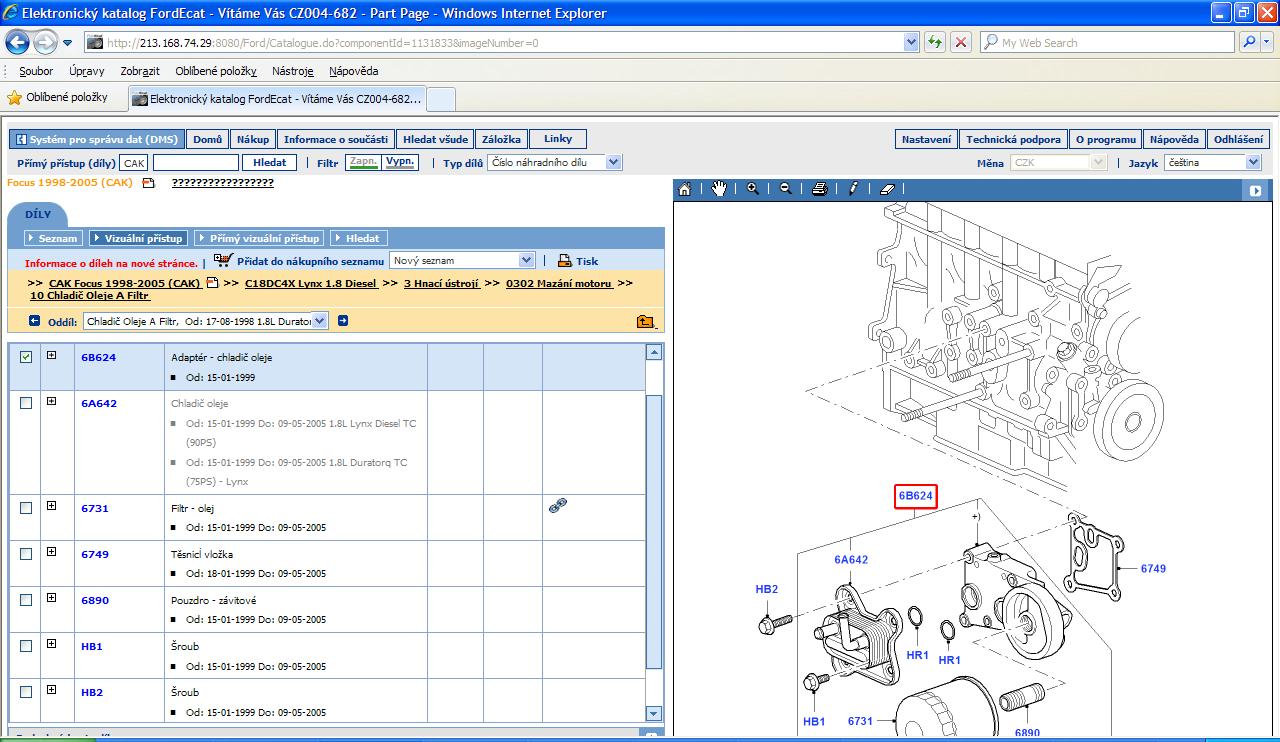Image resolution: width=1280 pixels, height=742 pixels.
Task: Click the home icon in diagram toolbar
Action: [x=685, y=189]
